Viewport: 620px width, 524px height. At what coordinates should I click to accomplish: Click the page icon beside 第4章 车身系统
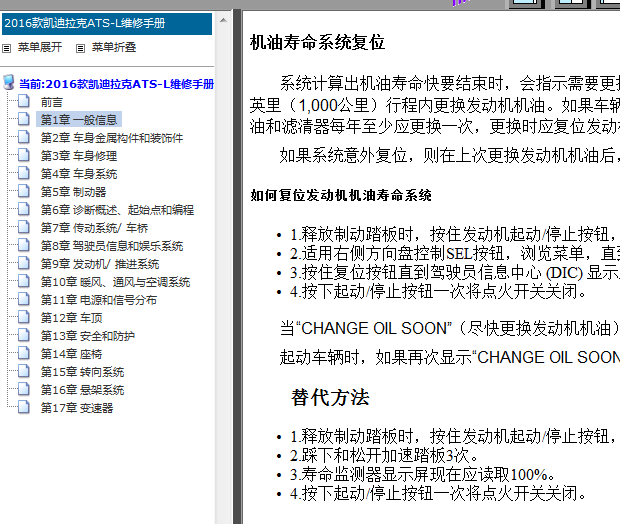click(24, 173)
